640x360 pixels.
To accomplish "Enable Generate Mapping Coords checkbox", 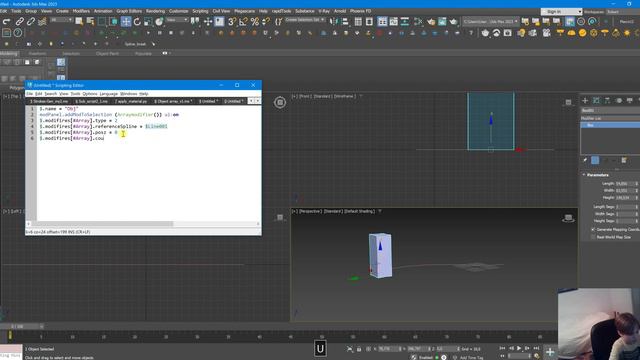I will [x=593, y=229].
